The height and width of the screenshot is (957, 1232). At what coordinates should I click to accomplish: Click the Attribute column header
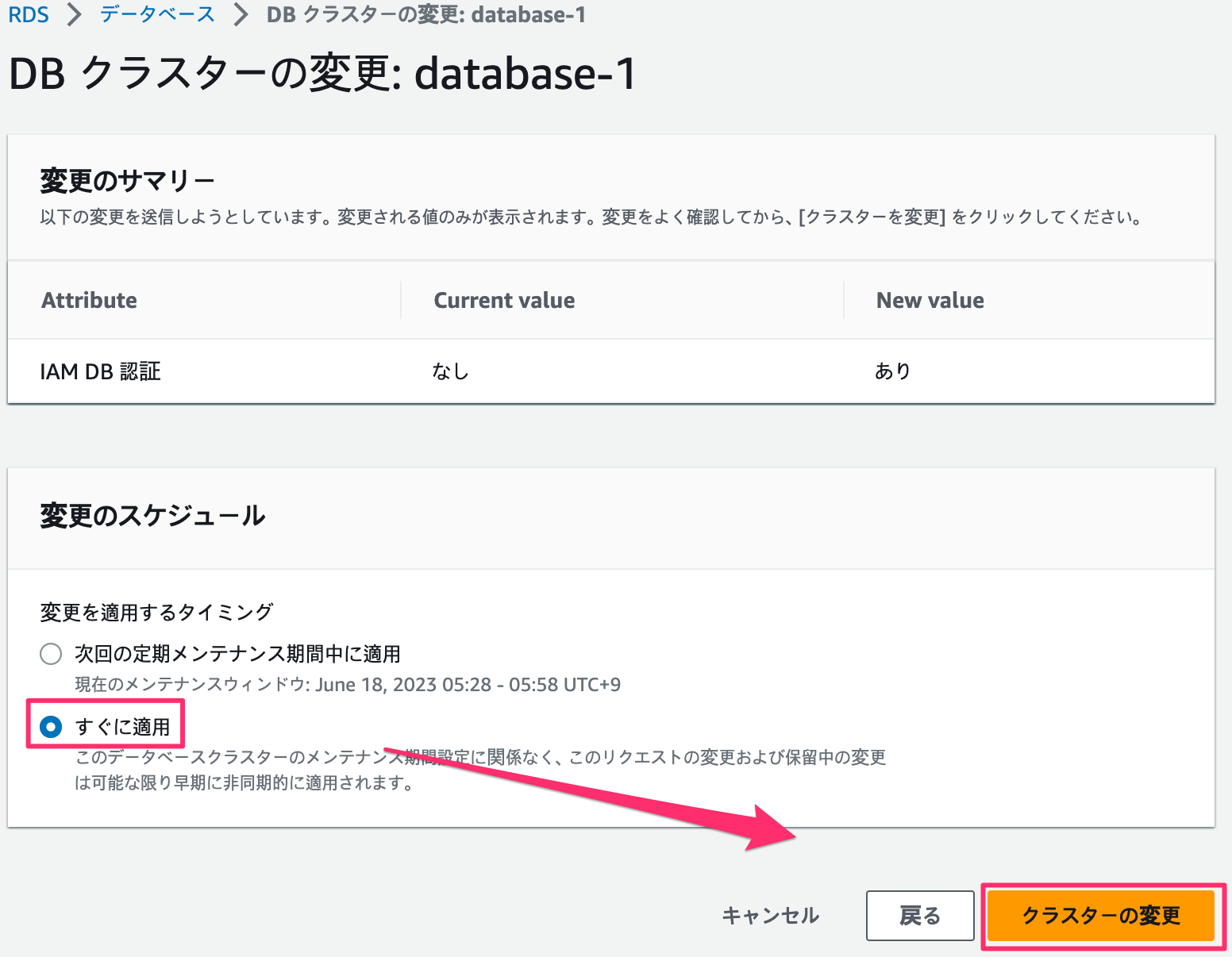coord(89,300)
